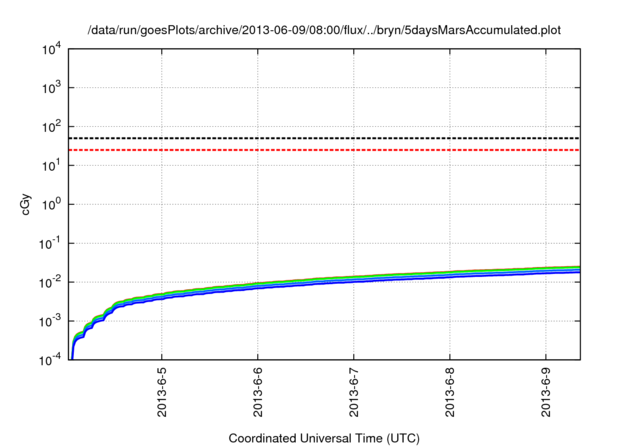Click the 10^4 y-axis tick label
640x448 pixels.
[51, 49]
